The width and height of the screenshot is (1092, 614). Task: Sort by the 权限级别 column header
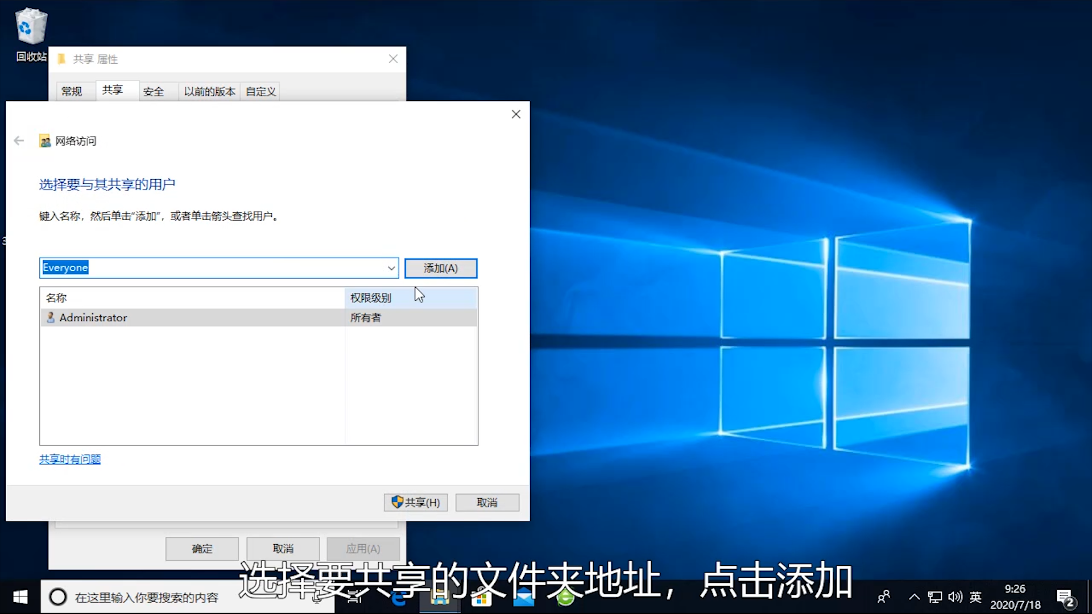tap(410, 298)
